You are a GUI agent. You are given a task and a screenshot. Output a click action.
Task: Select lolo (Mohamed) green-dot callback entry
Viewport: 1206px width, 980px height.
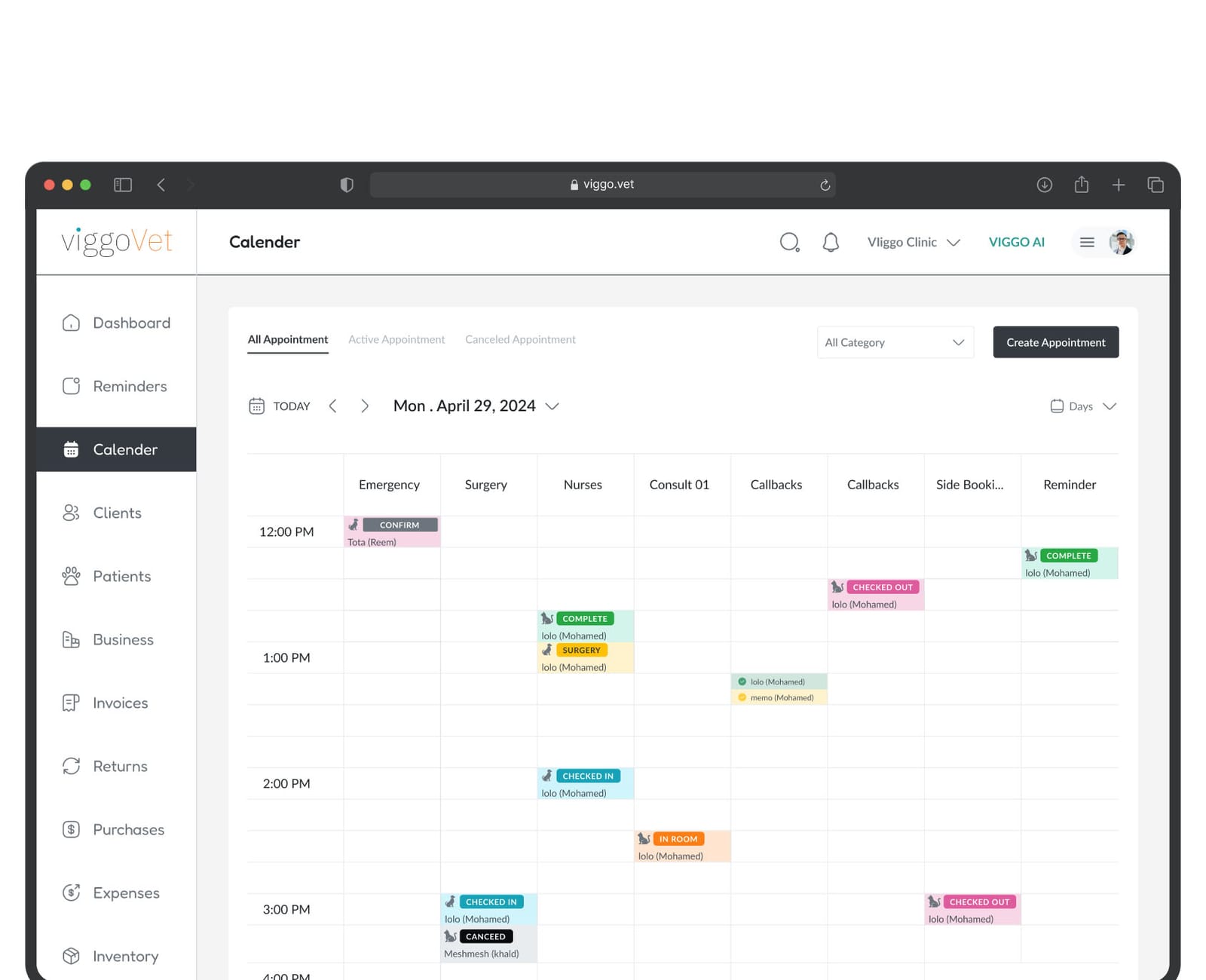click(779, 681)
